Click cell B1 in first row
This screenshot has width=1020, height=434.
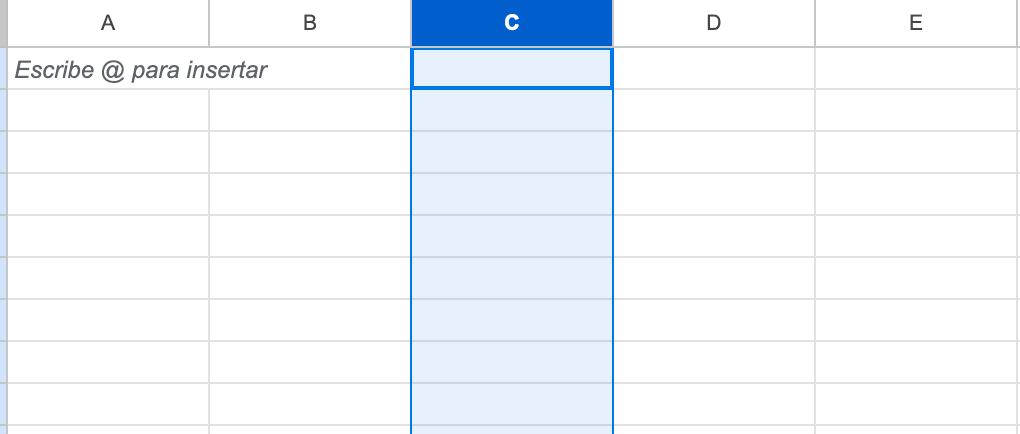point(310,70)
